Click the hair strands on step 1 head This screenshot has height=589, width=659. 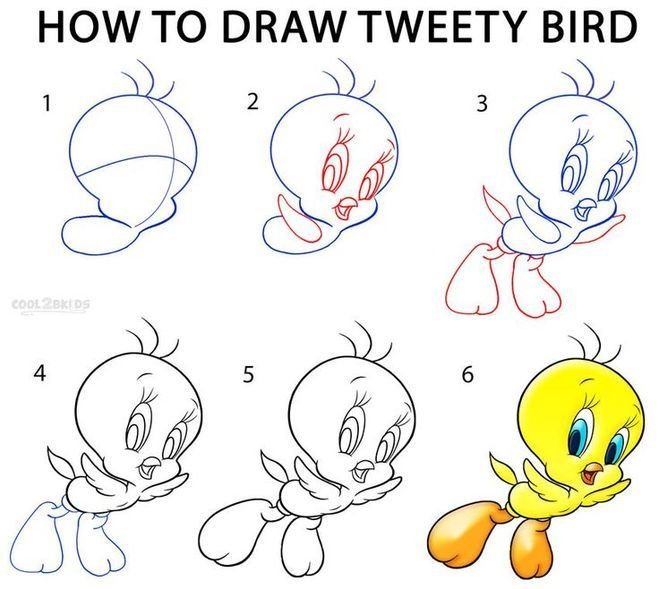pos(148,79)
